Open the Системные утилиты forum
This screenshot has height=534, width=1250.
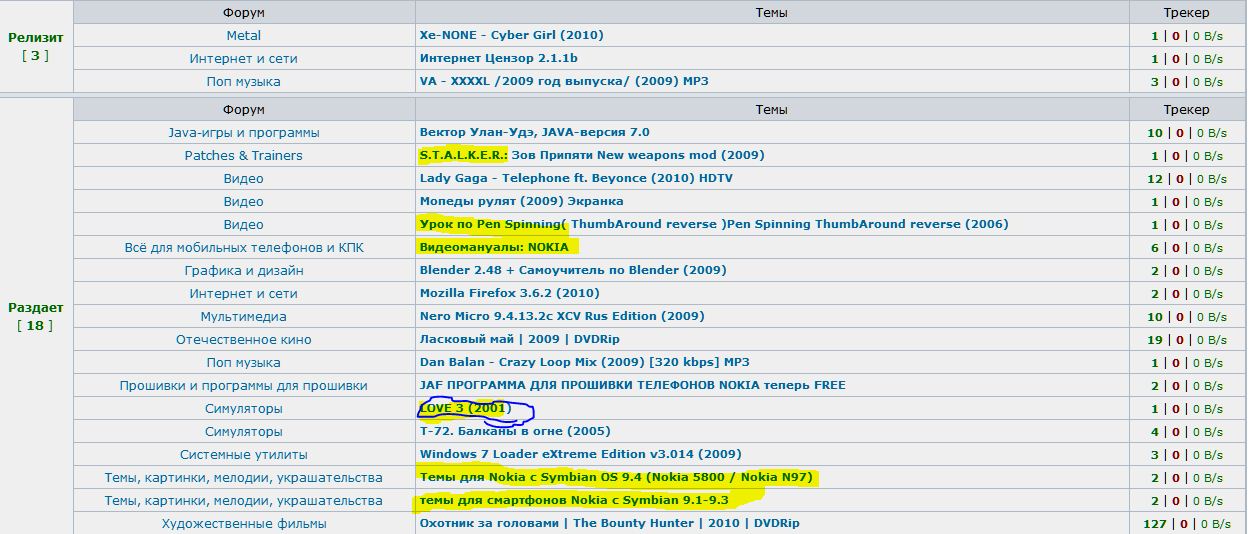pos(243,454)
